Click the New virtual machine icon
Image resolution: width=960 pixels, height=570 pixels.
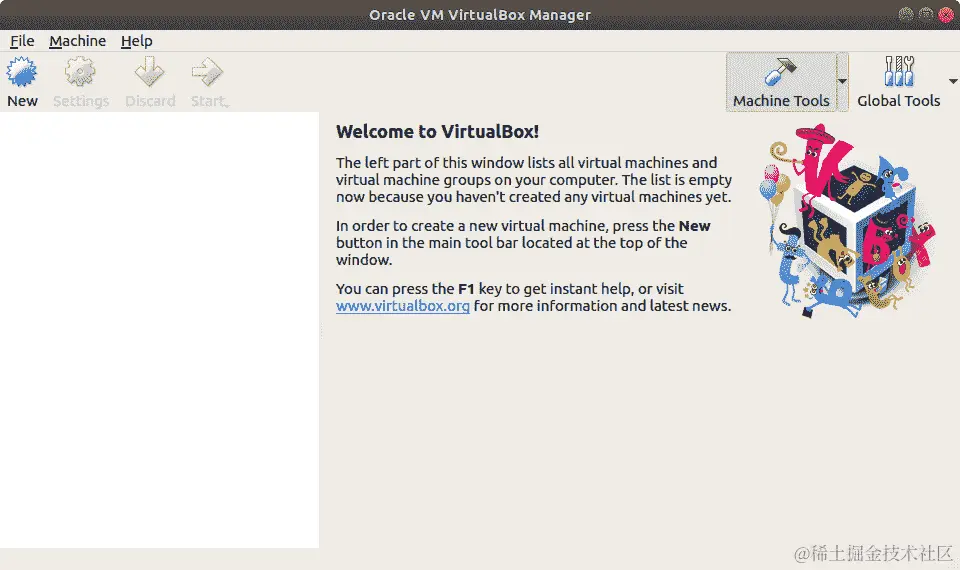21,72
